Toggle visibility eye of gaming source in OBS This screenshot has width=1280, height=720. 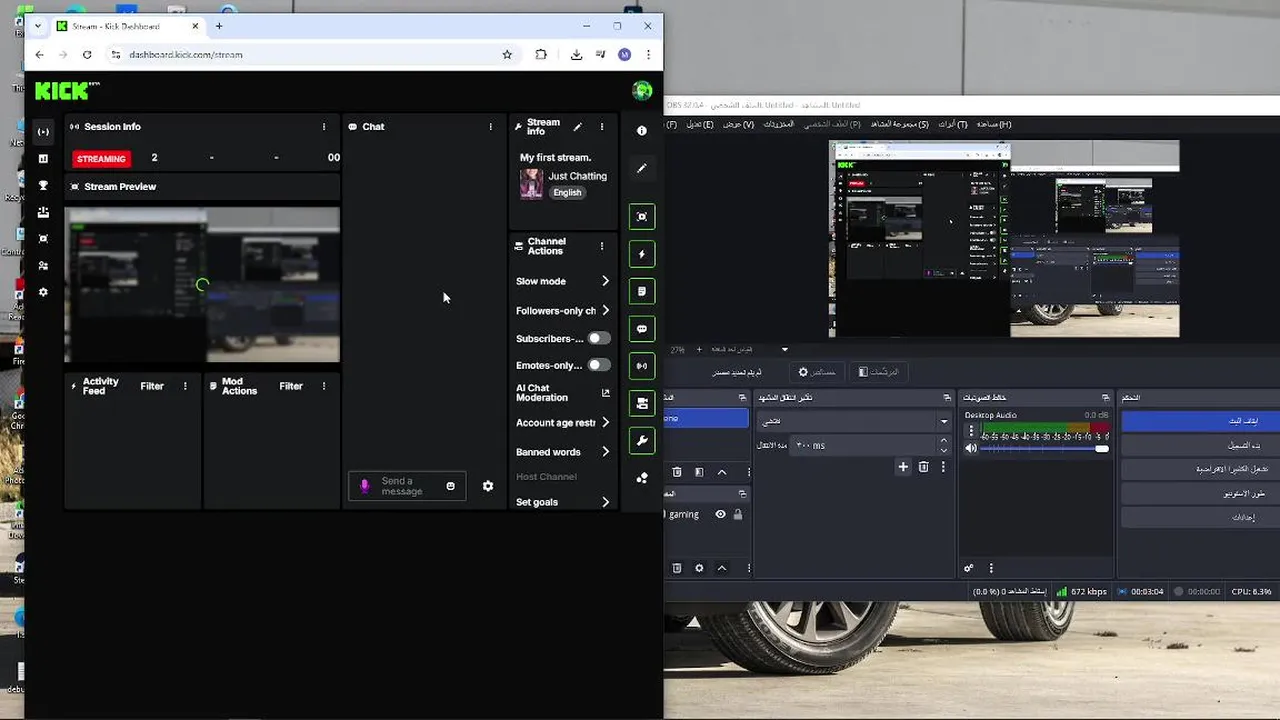(720, 514)
